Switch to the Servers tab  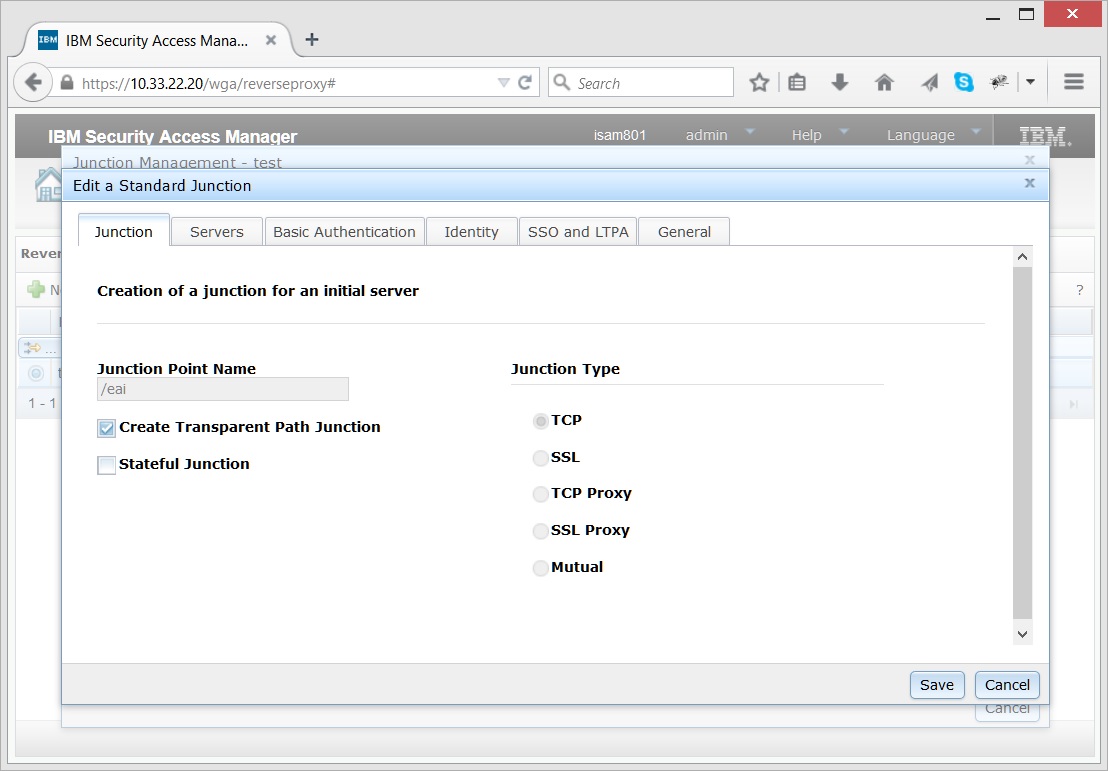point(216,231)
